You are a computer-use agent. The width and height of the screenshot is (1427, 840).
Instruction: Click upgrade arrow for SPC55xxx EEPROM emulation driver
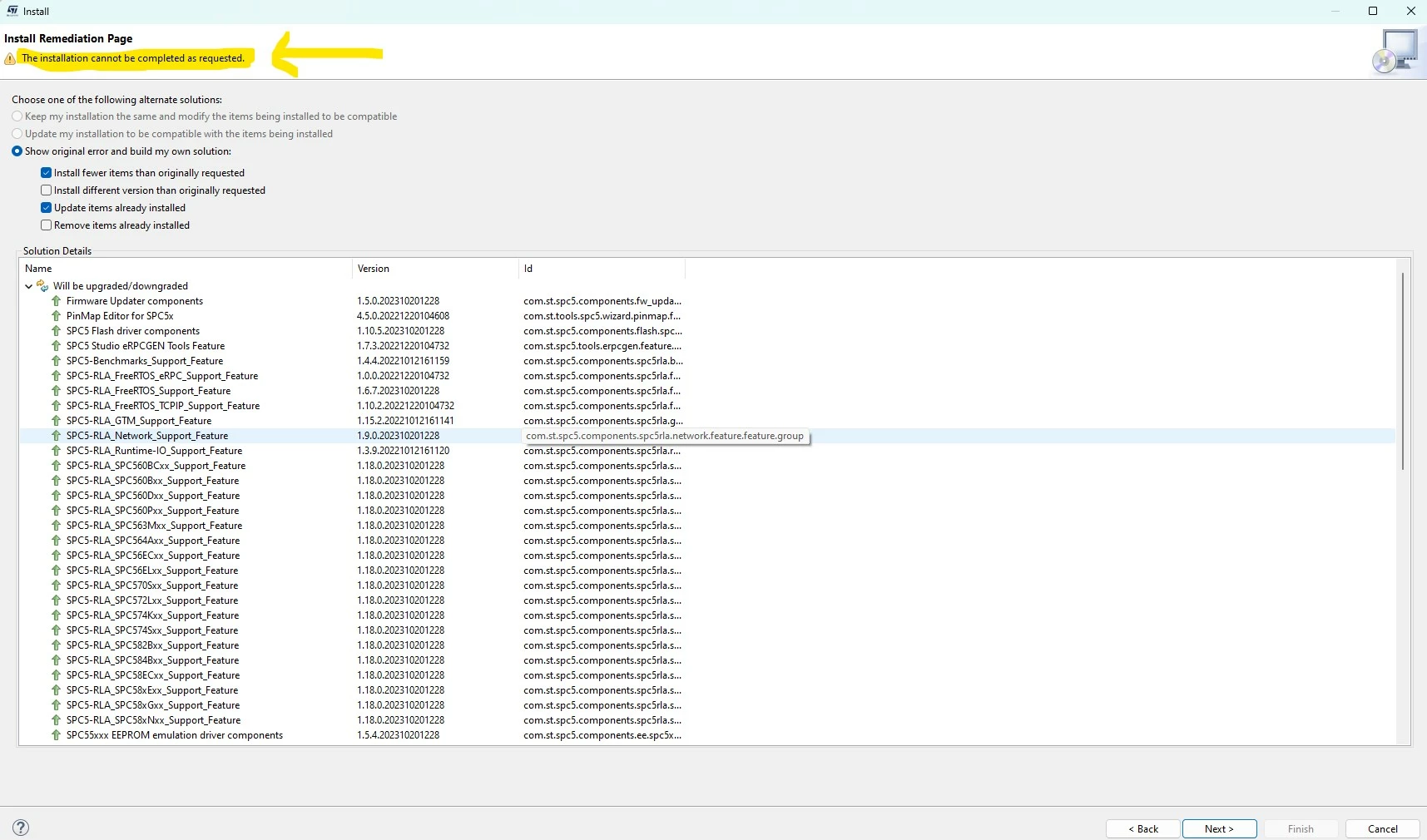point(57,735)
